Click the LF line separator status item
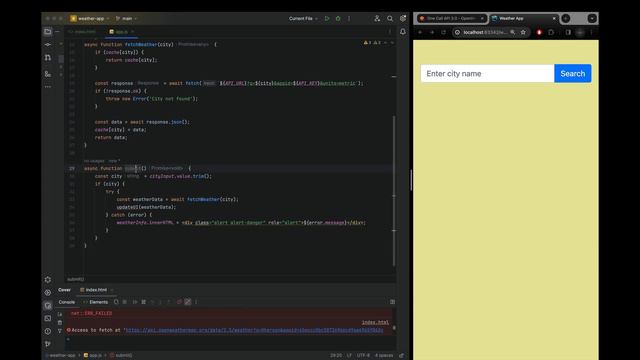 tap(349, 356)
